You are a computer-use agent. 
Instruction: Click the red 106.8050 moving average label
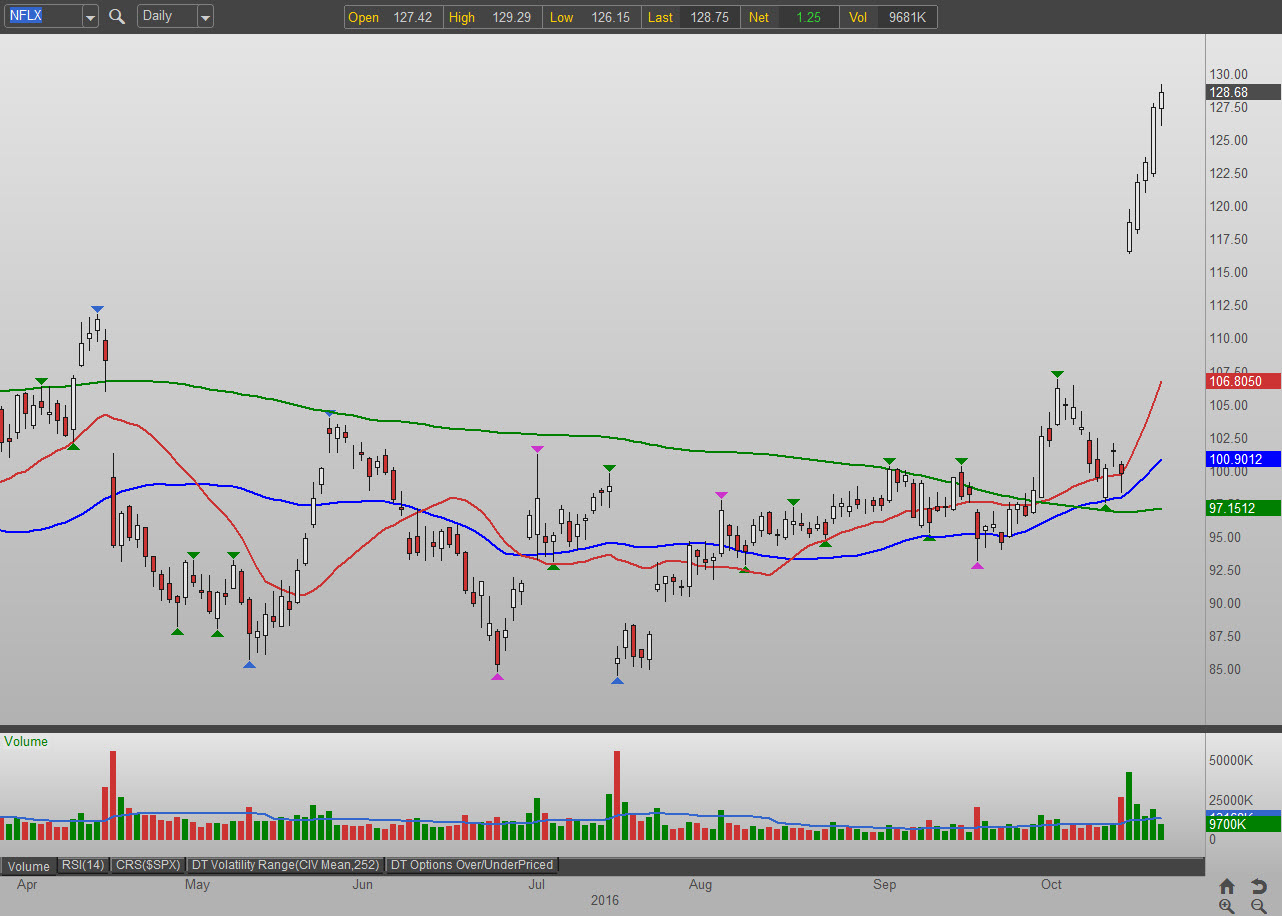(1243, 381)
